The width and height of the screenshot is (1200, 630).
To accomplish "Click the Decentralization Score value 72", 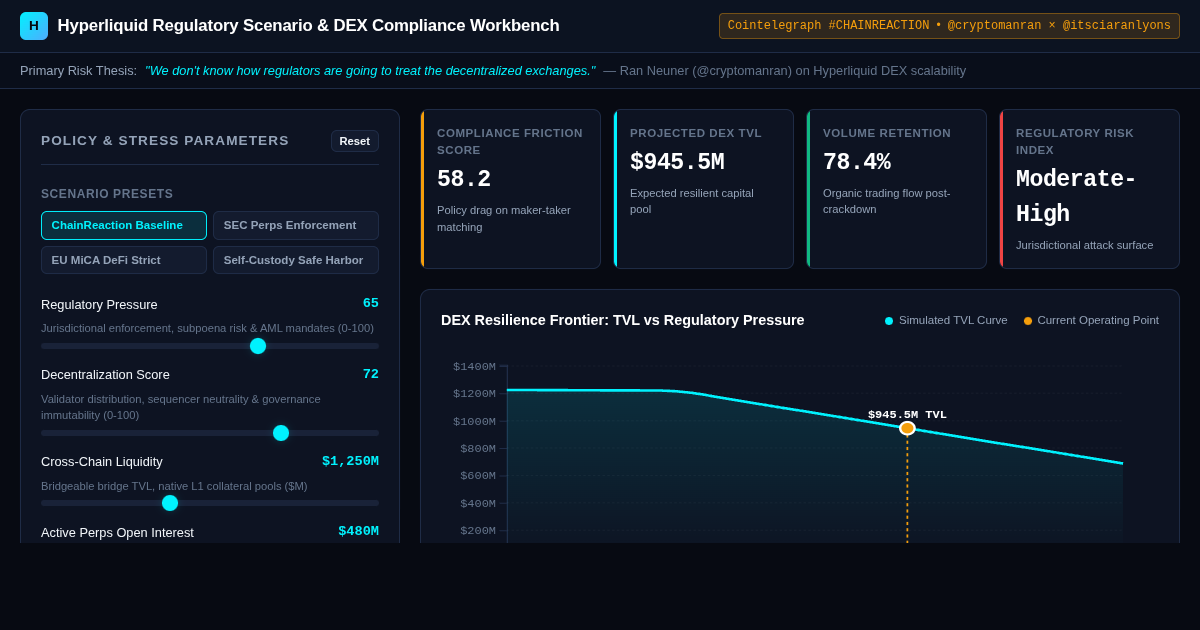I will coord(371,374).
